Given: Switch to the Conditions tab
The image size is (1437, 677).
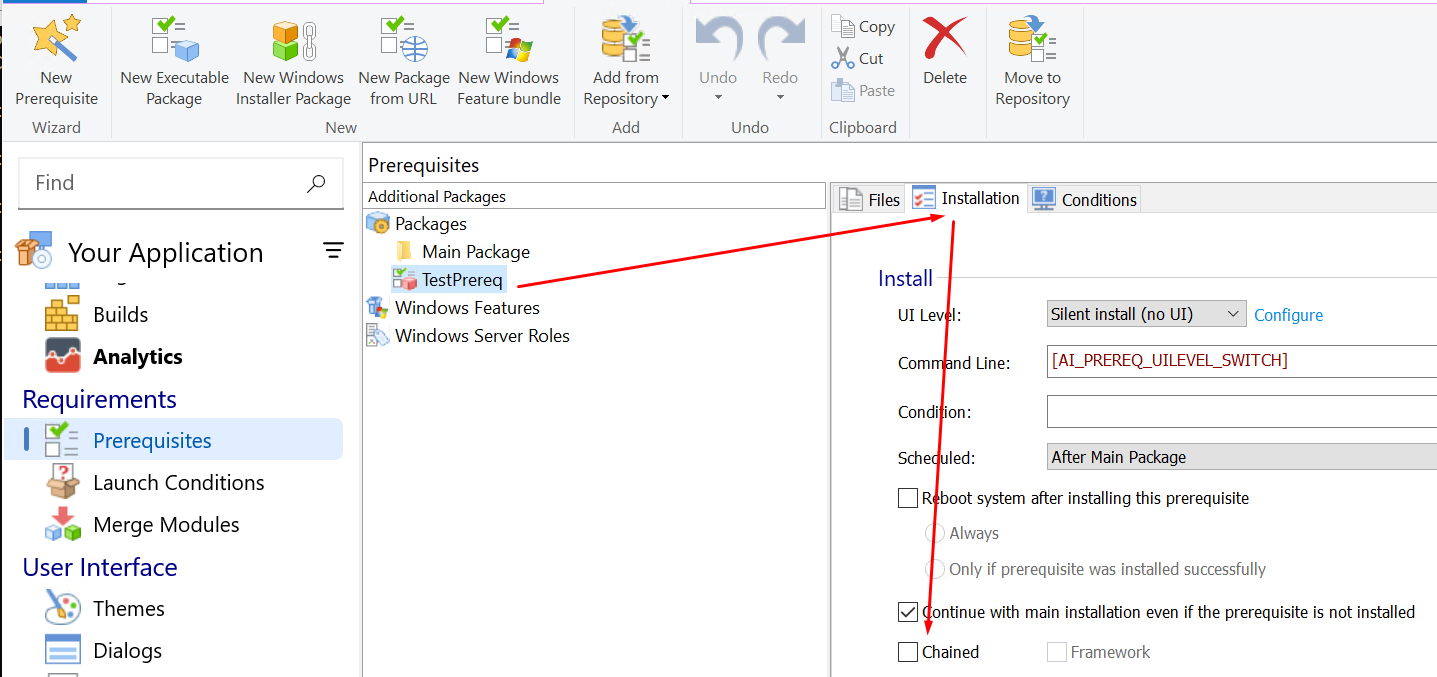Looking at the screenshot, I should (1085, 199).
